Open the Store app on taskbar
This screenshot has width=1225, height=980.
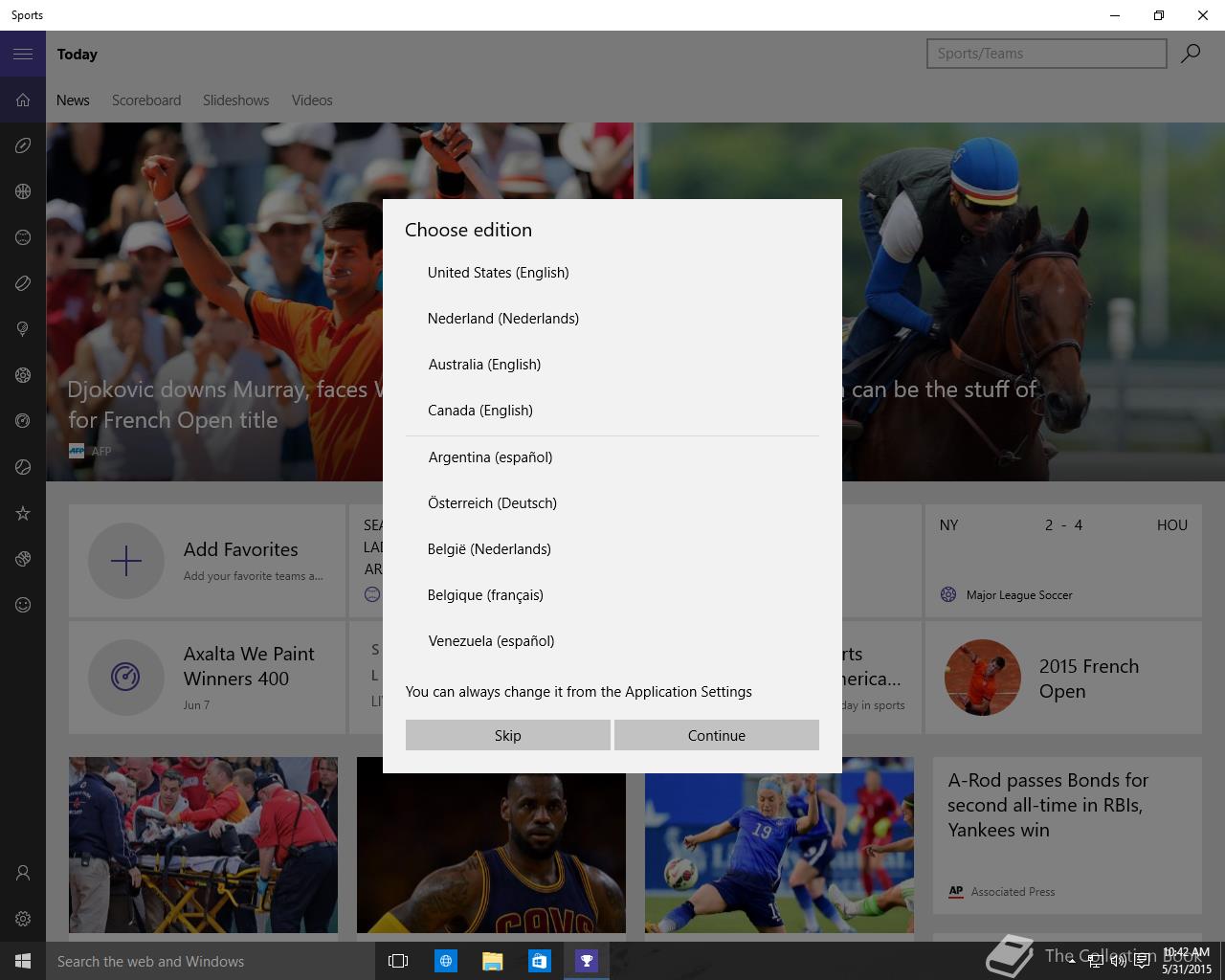539,961
